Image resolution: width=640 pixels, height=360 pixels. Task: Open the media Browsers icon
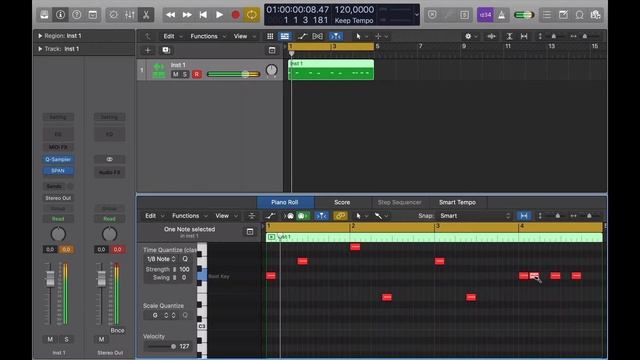pos(596,15)
